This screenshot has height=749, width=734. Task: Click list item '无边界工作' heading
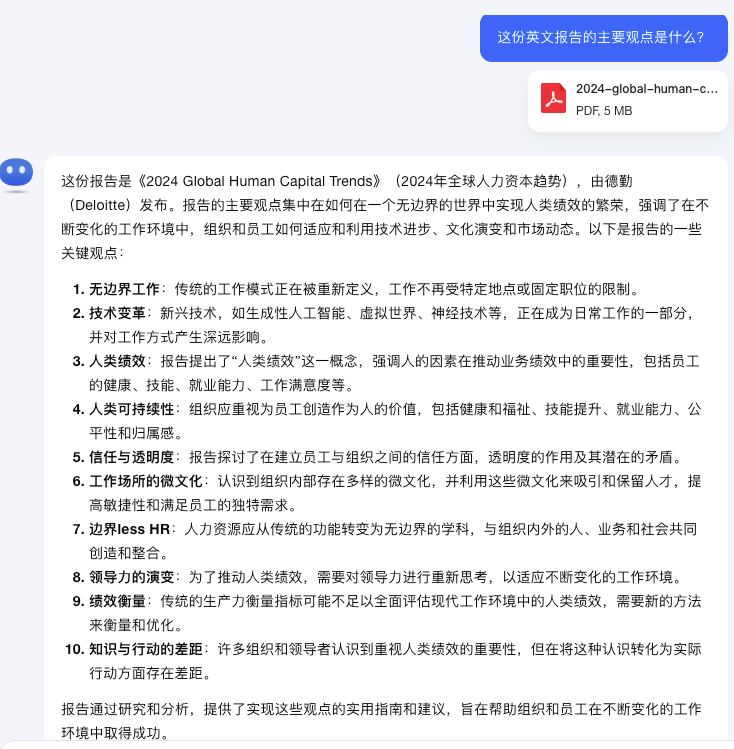pos(124,289)
